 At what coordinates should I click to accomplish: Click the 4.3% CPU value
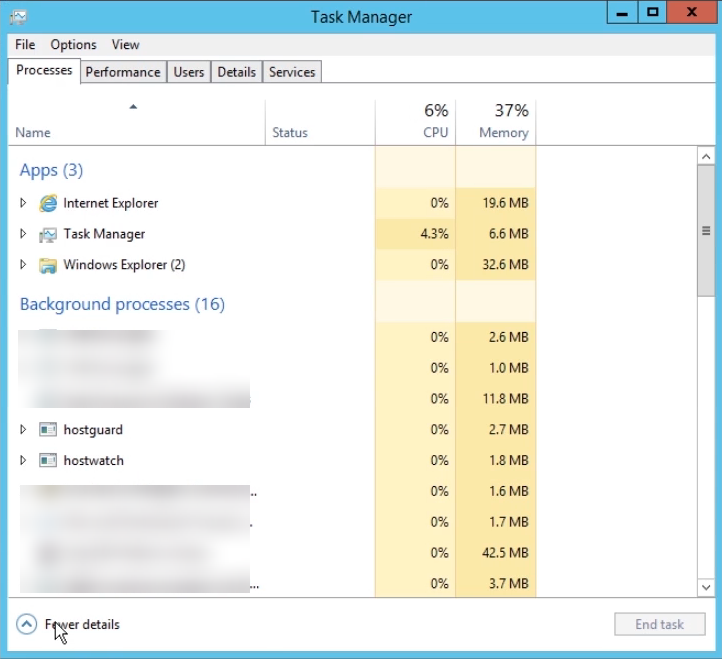(x=434, y=234)
